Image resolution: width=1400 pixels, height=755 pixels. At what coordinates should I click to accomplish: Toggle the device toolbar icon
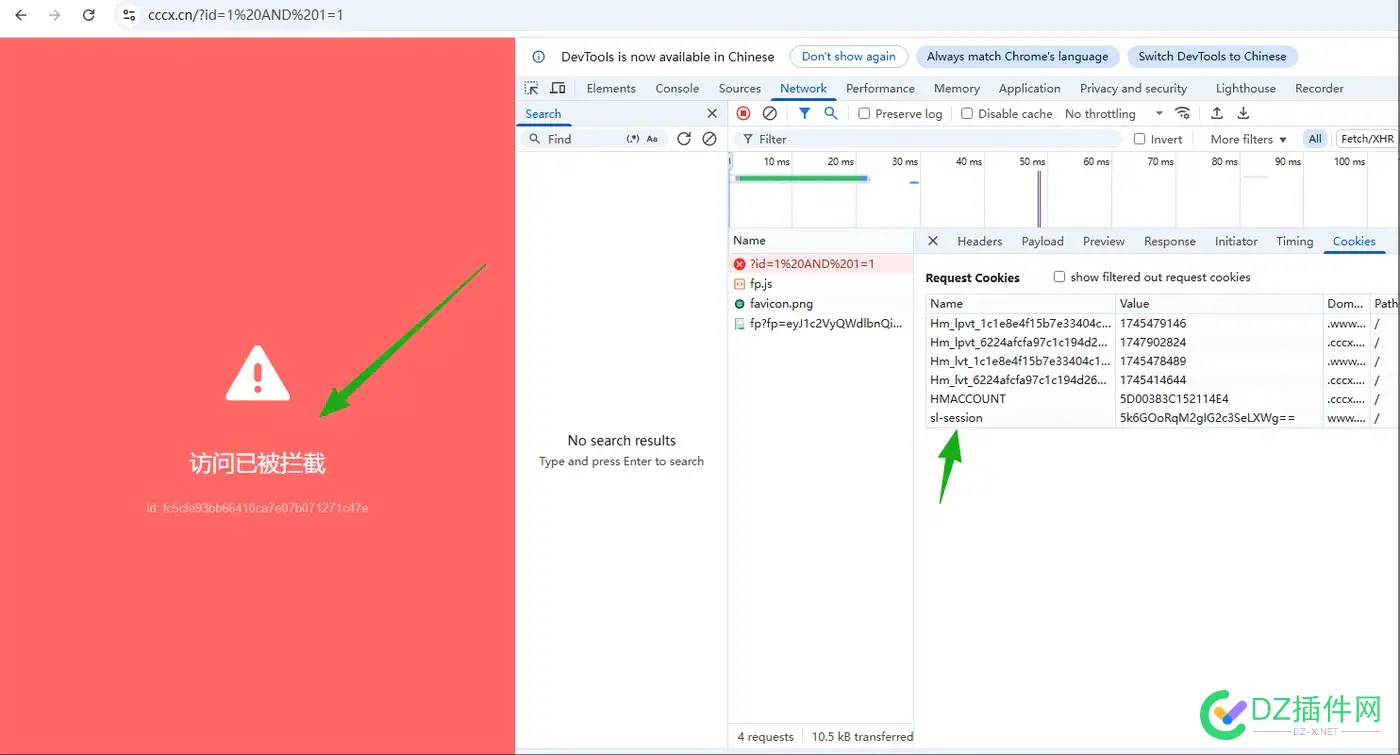click(558, 88)
